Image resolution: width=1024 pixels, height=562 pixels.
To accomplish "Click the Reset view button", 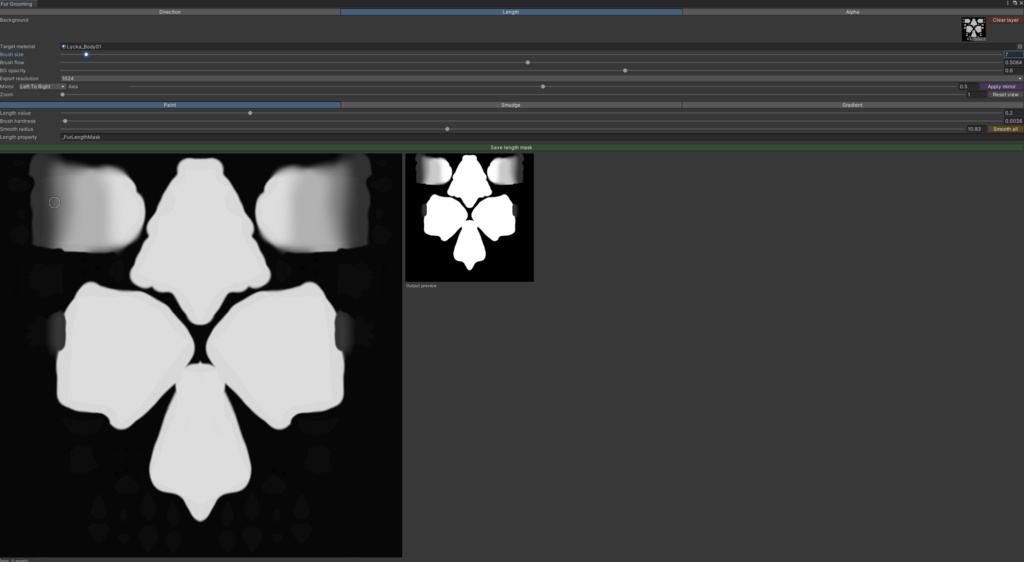I will [1005, 95].
